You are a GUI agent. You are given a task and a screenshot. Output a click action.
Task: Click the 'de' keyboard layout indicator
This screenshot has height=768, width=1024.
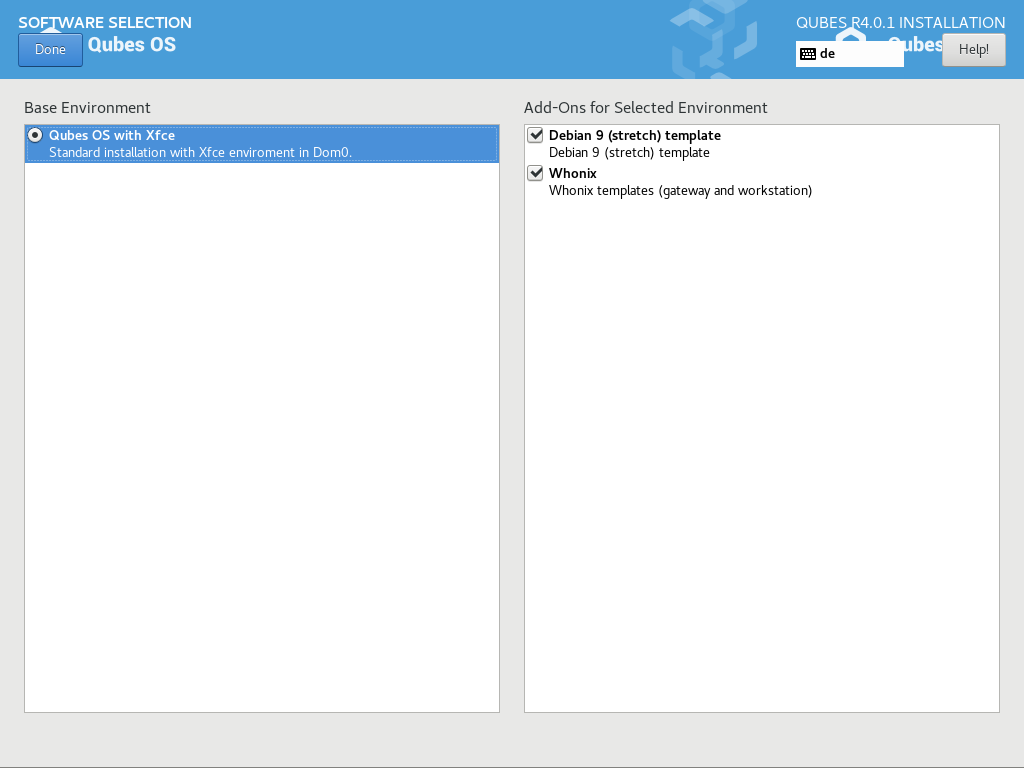click(849, 54)
